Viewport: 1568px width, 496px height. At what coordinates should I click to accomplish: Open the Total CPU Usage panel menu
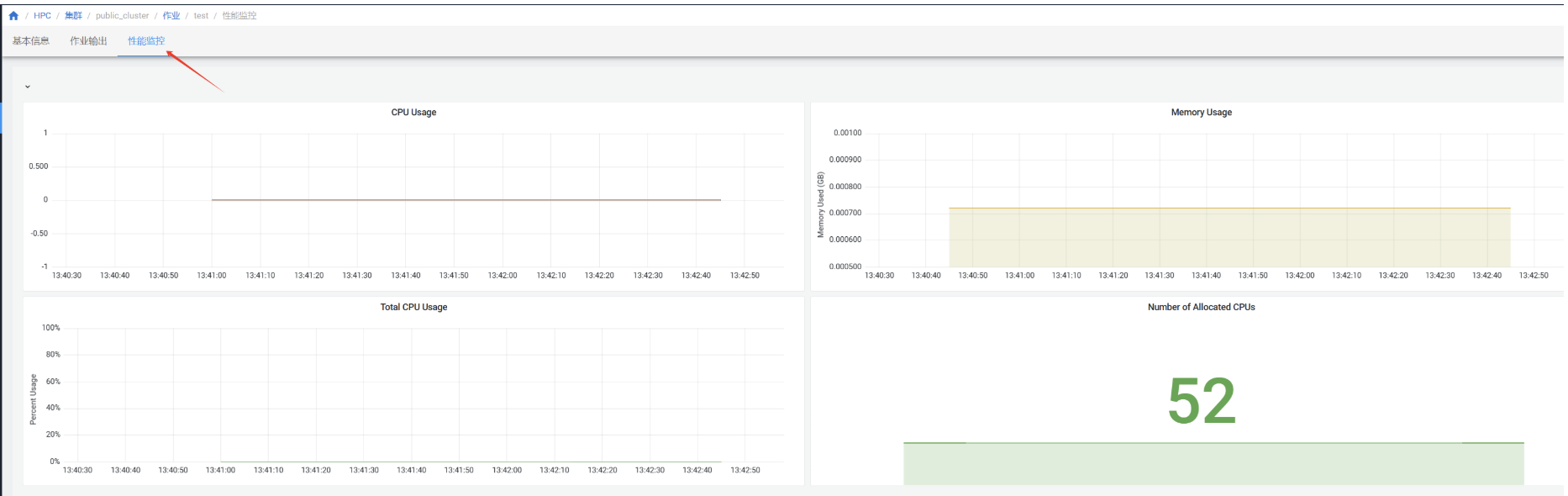point(413,308)
